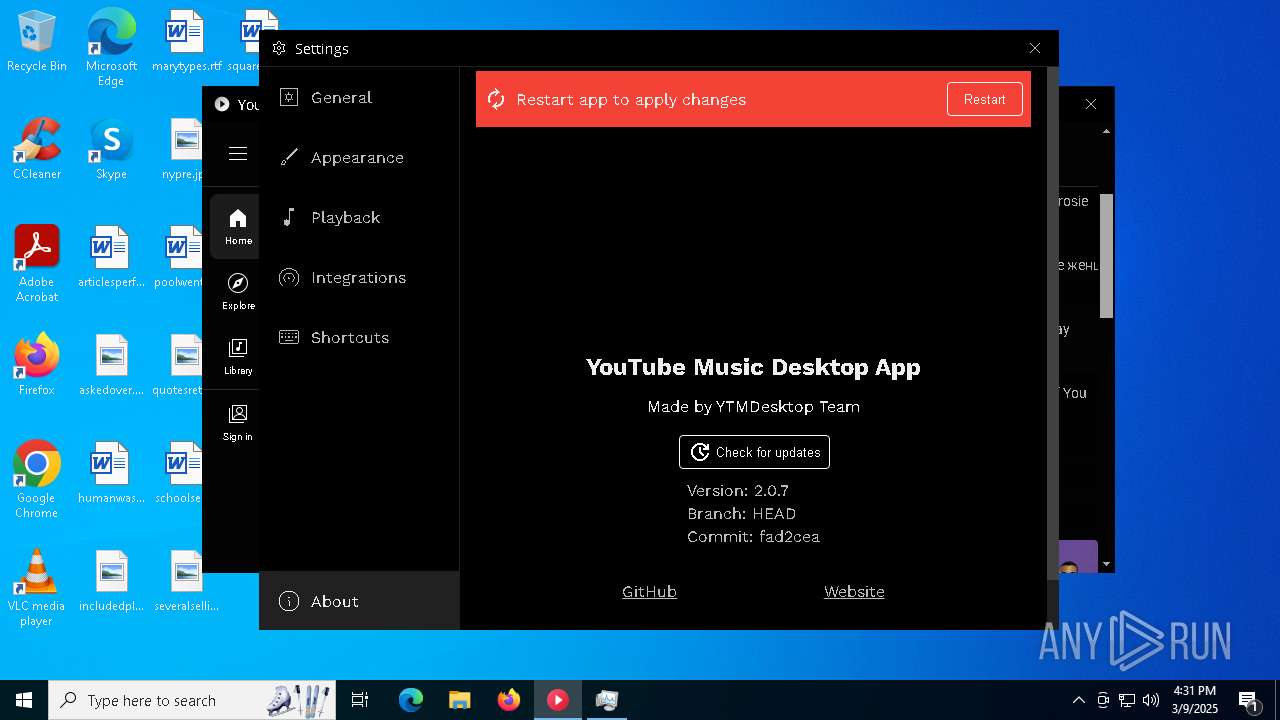This screenshot has height=720, width=1280.
Task: Click the YouTube Music taskbar icon
Action: [x=557, y=700]
